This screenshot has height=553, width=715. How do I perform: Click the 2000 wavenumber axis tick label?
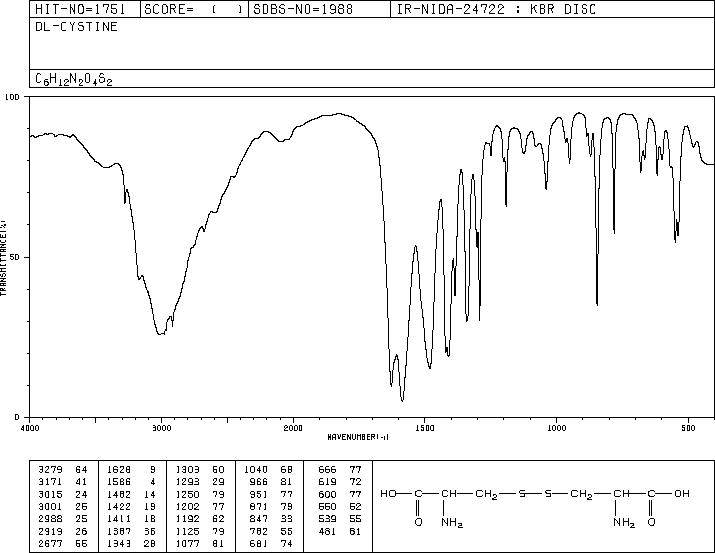293,428
